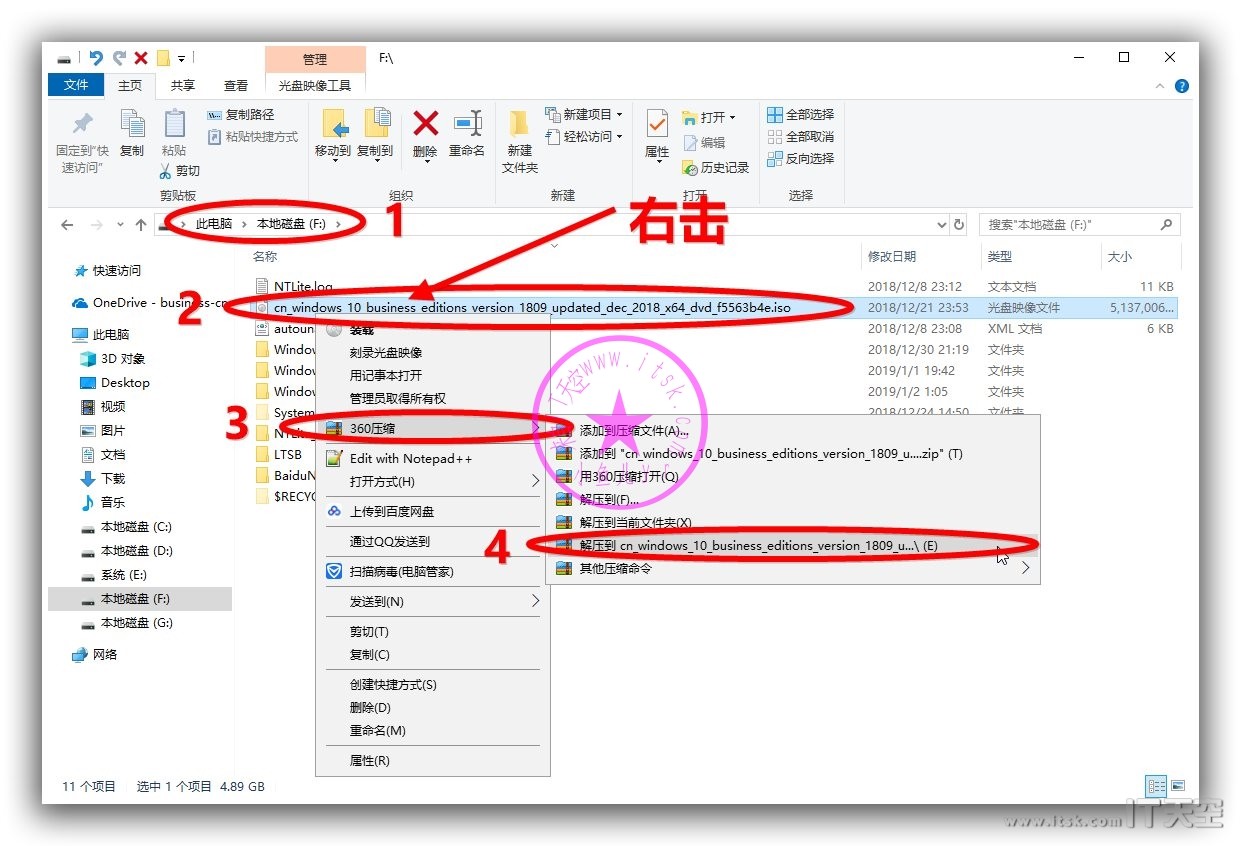Open the Easy Access (轻松访问) dropdown
1241x846 pixels.
pos(584,137)
